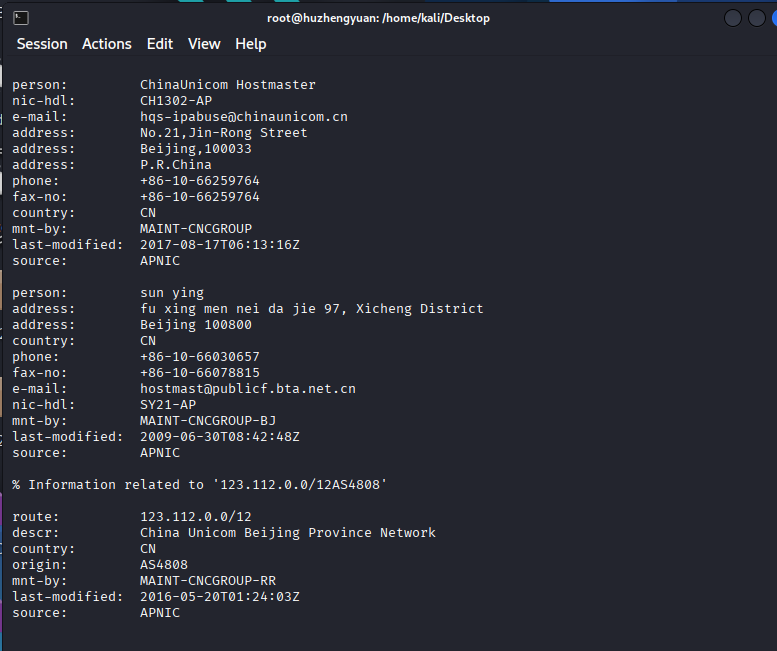The height and width of the screenshot is (651, 777).
Task: Click the terminal icon in the title bar
Action: pos(21,18)
